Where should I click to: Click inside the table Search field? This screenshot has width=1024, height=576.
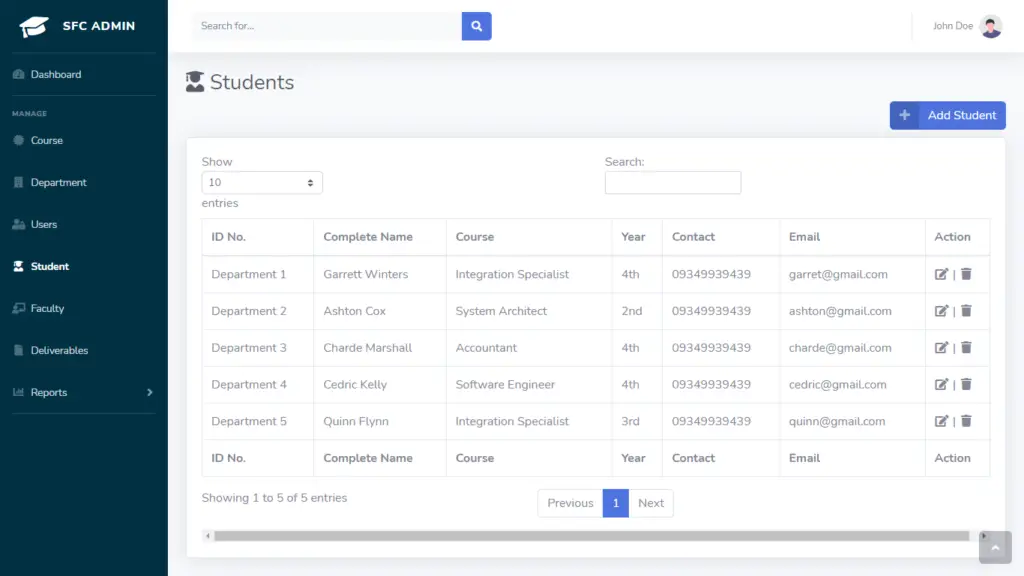coord(672,182)
